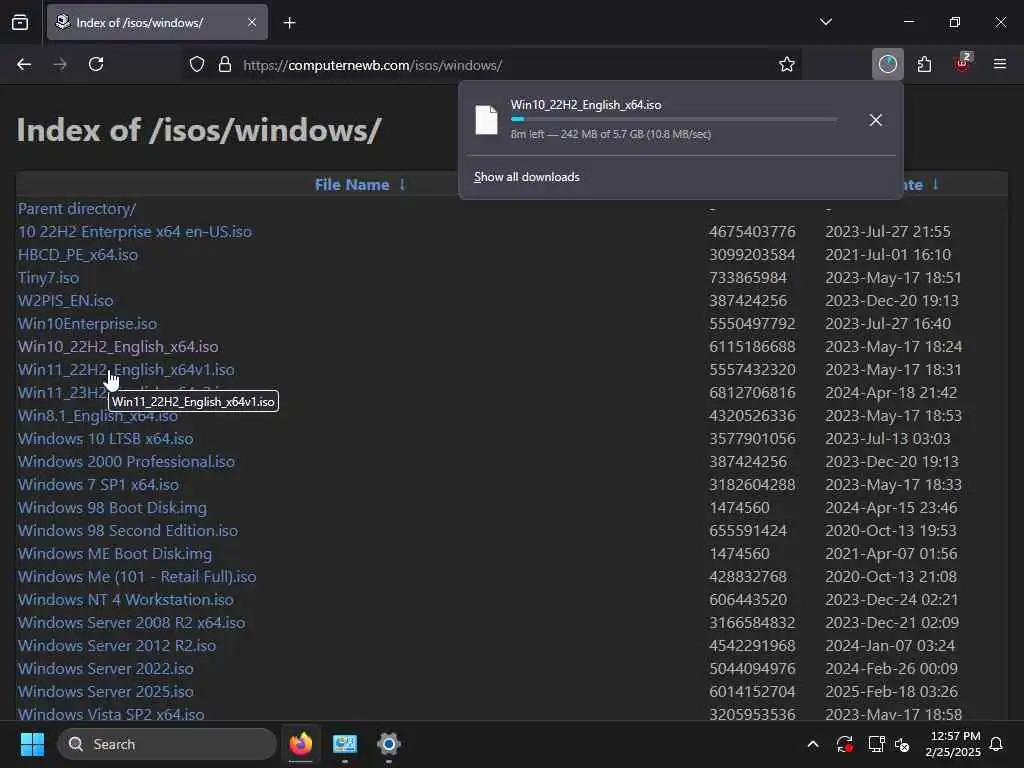List all tabs dropdown
1024x768 pixels.
point(825,22)
